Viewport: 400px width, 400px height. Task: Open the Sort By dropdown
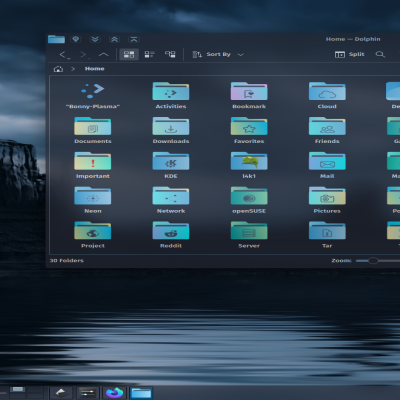click(x=218, y=54)
